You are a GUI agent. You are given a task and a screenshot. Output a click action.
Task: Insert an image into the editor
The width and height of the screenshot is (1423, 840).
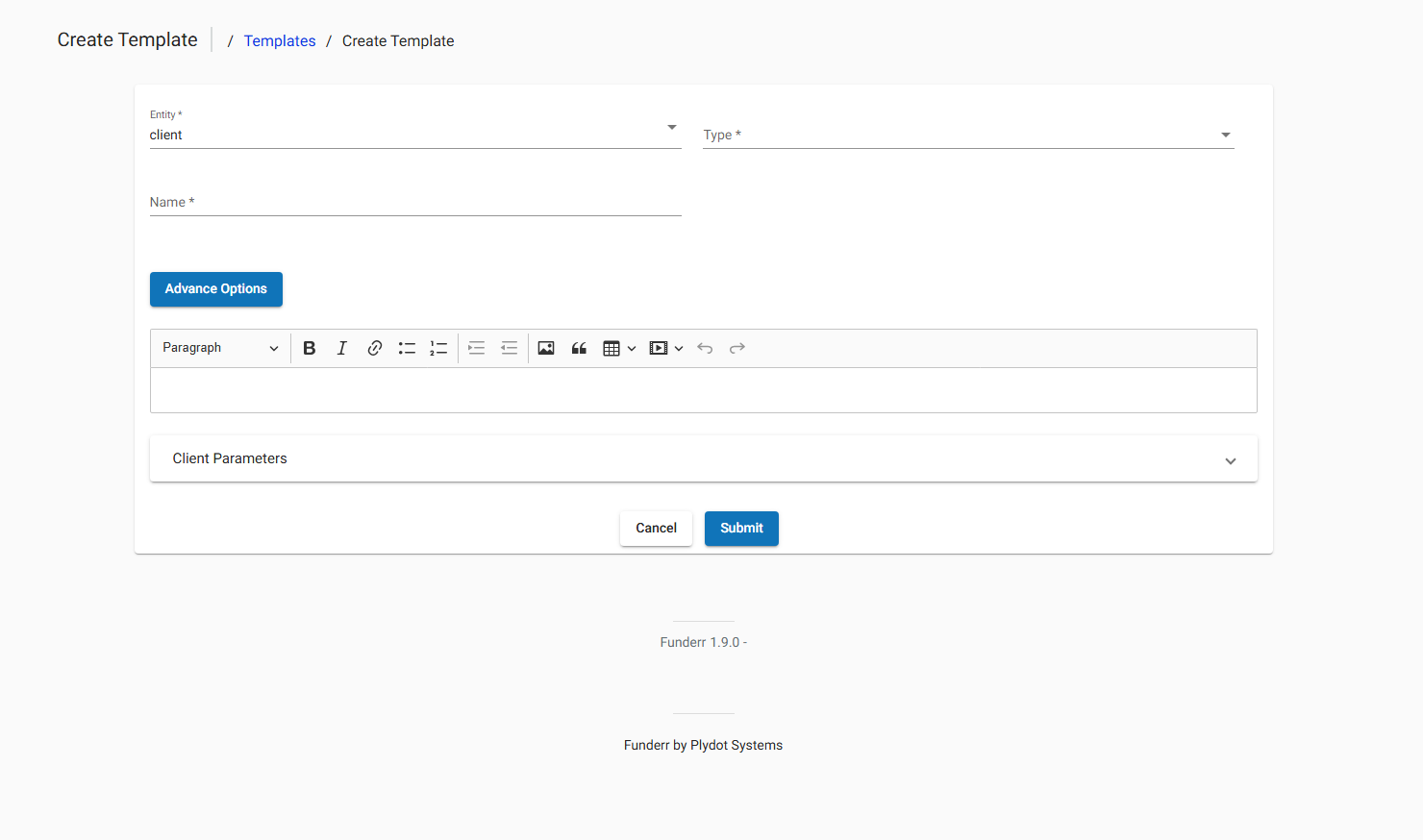(545, 348)
